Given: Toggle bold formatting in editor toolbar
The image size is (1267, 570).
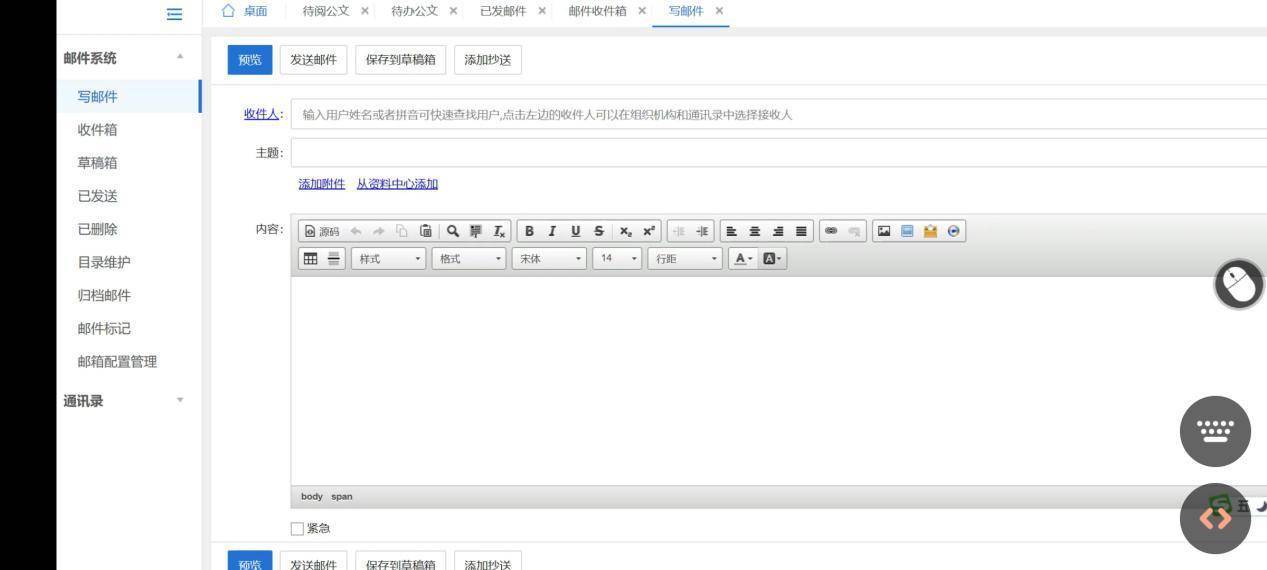Looking at the screenshot, I should pos(529,231).
